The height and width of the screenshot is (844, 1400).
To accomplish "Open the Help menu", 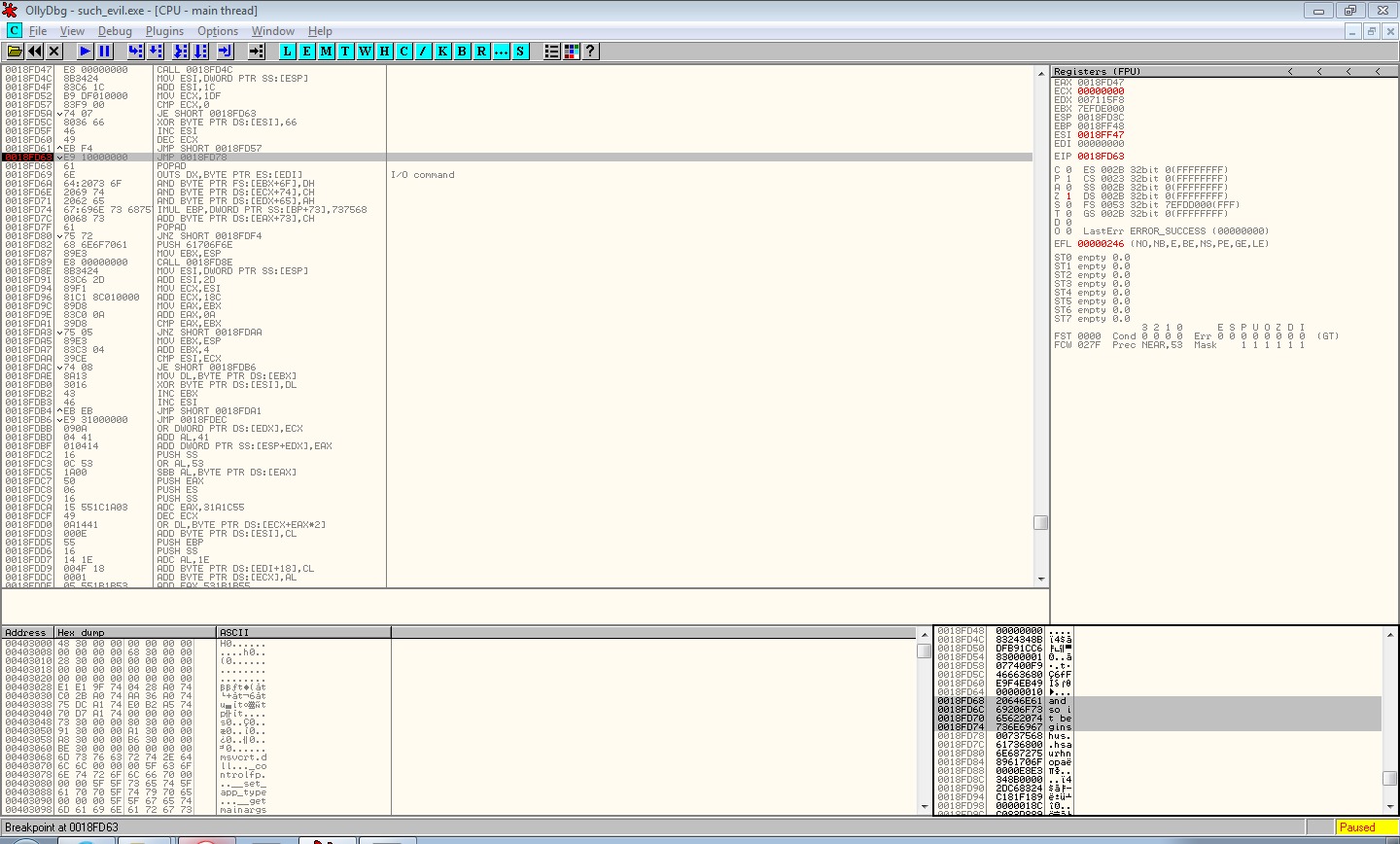I will point(320,31).
